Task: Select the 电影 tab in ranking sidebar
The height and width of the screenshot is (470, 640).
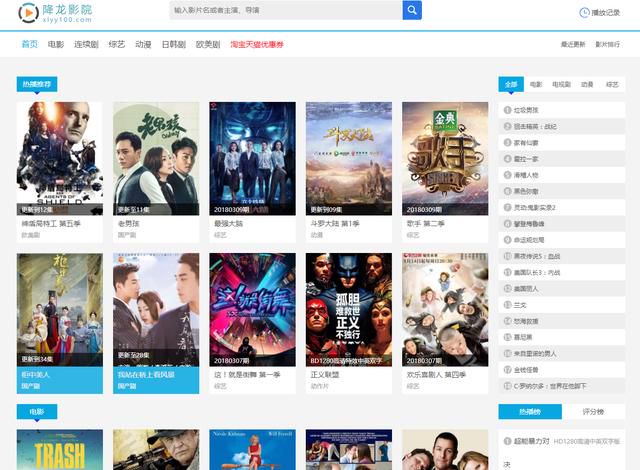Action: point(536,84)
